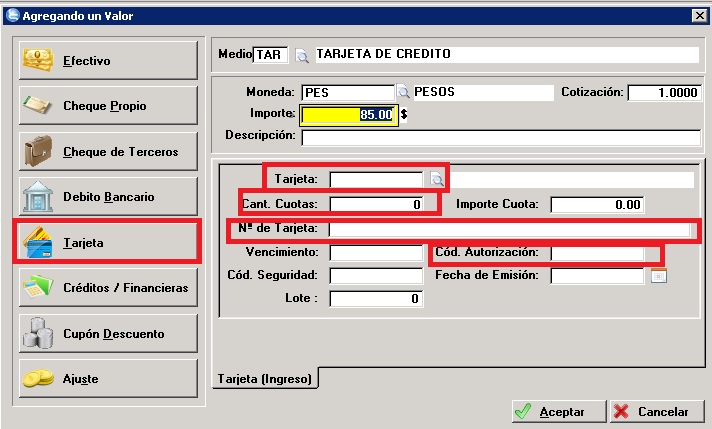
Task: Select the Tarjeta payment method
Action: click(108, 243)
